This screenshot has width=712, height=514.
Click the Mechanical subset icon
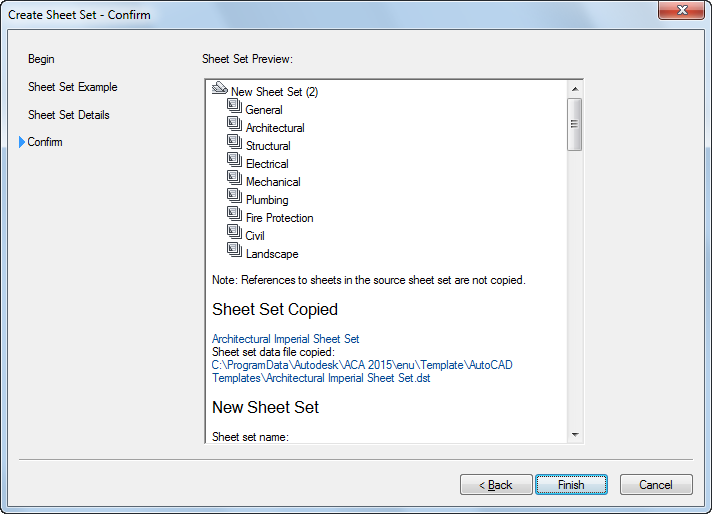point(235,180)
